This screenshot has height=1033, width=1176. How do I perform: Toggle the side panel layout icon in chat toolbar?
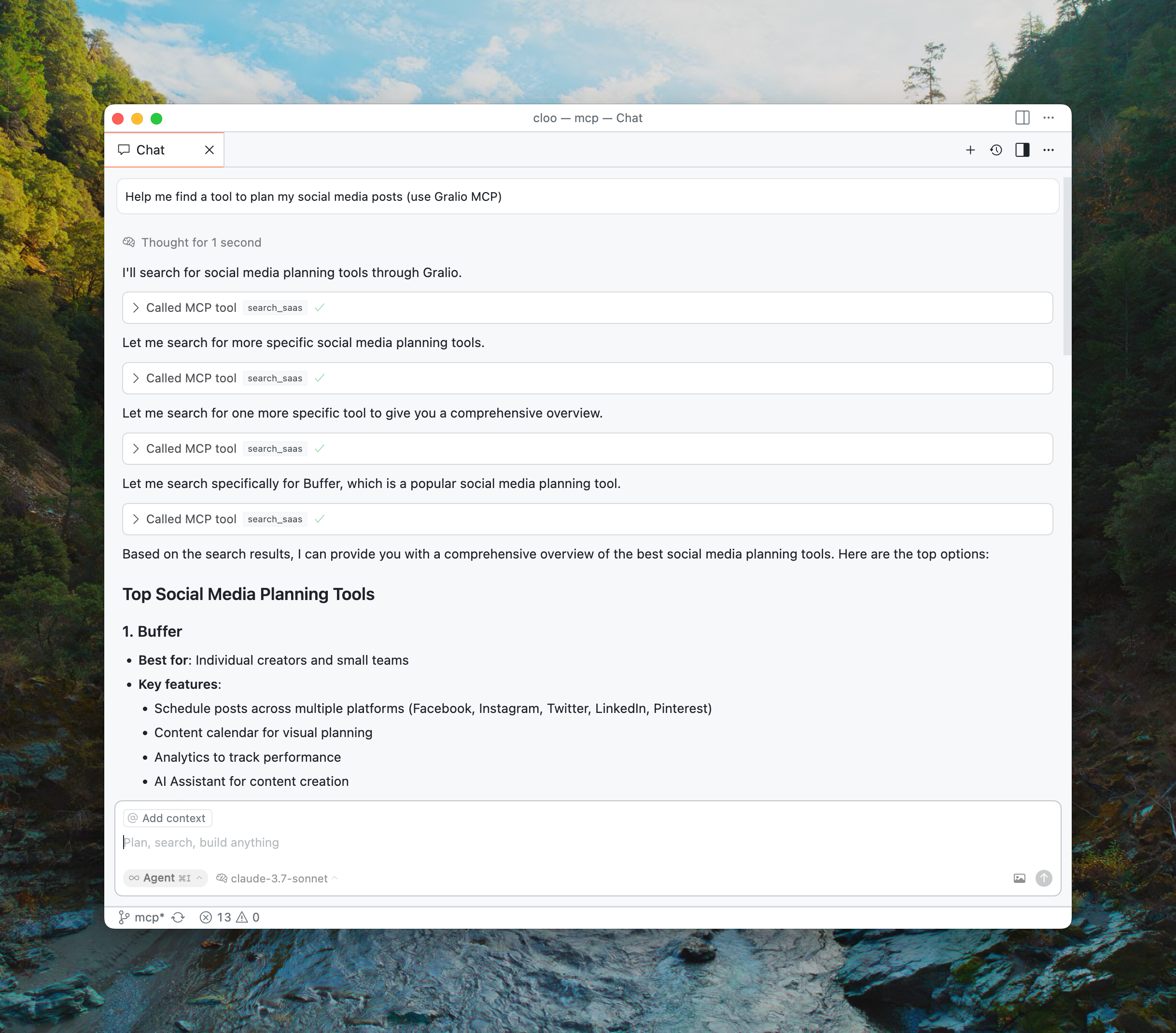click(x=1022, y=150)
